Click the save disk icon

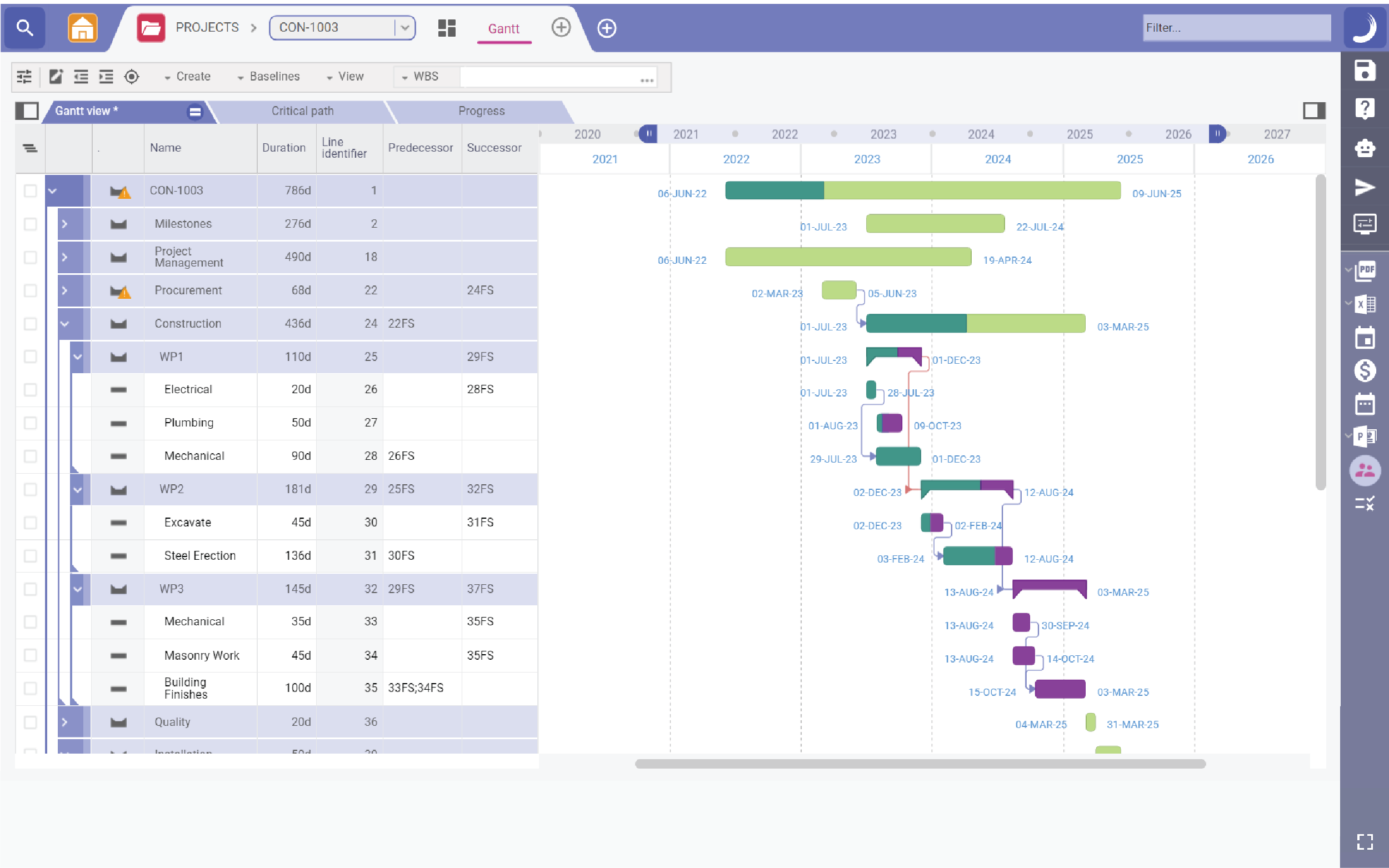(1365, 71)
